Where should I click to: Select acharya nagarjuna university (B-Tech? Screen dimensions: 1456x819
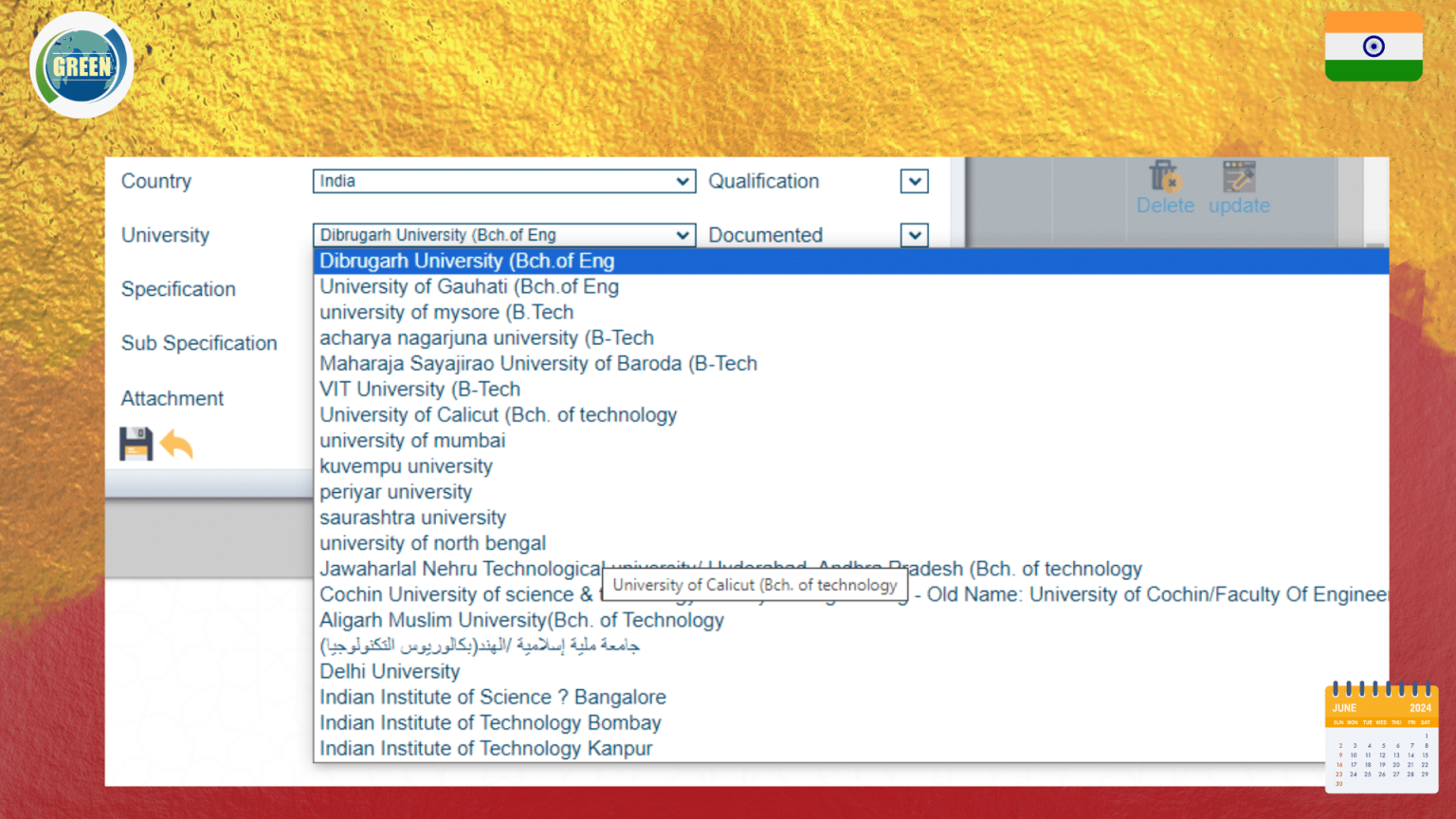click(851, 337)
